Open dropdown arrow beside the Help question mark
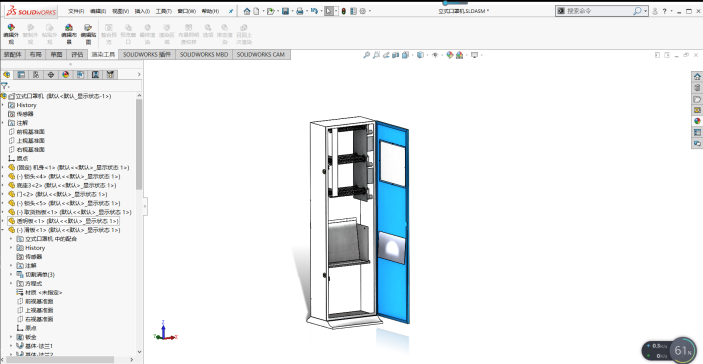This screenshot has height=364, width=703. click(x=672, y=12)
